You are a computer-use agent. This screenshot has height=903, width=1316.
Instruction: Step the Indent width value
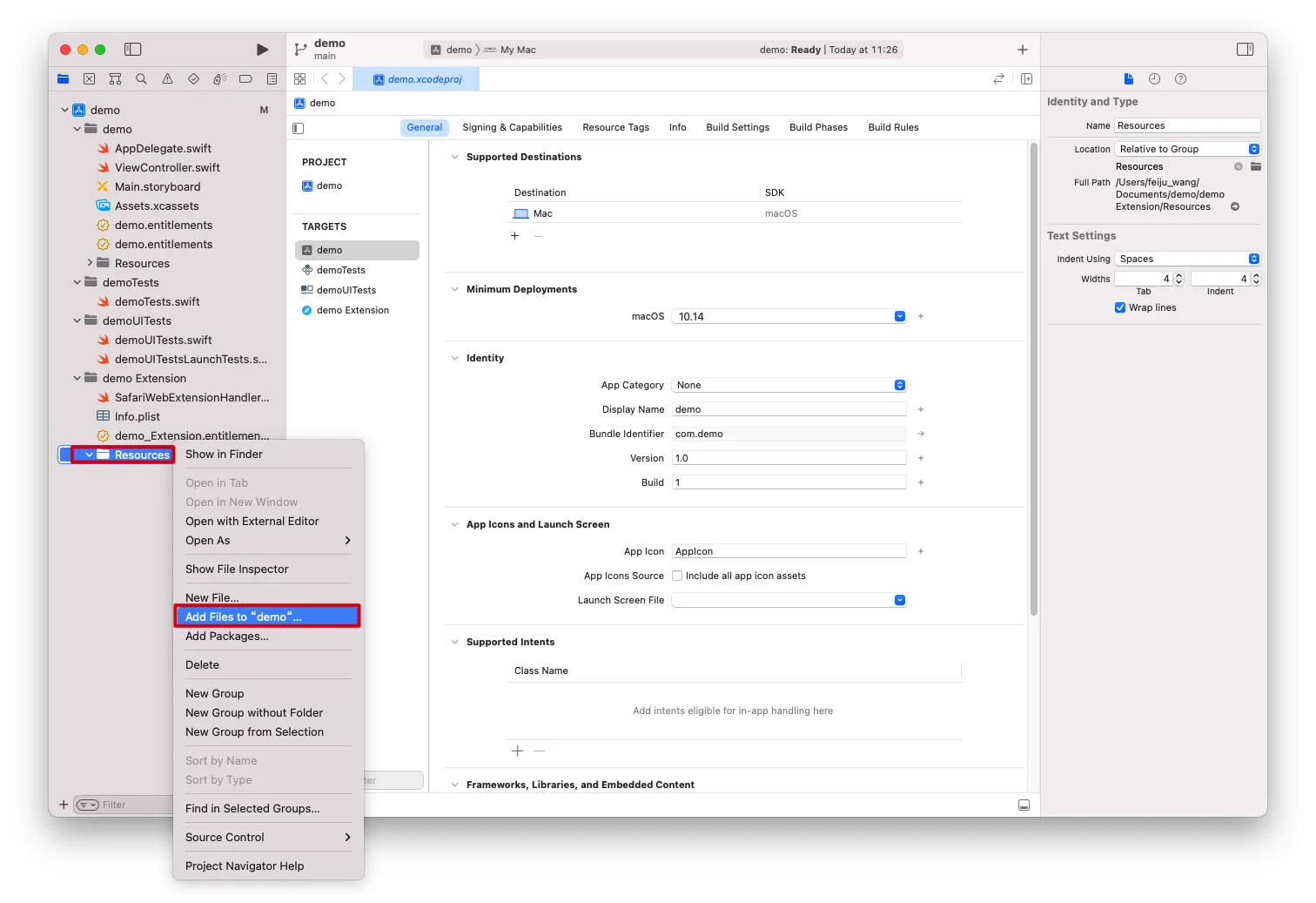pyautogui.click(x=1256, y=279)
